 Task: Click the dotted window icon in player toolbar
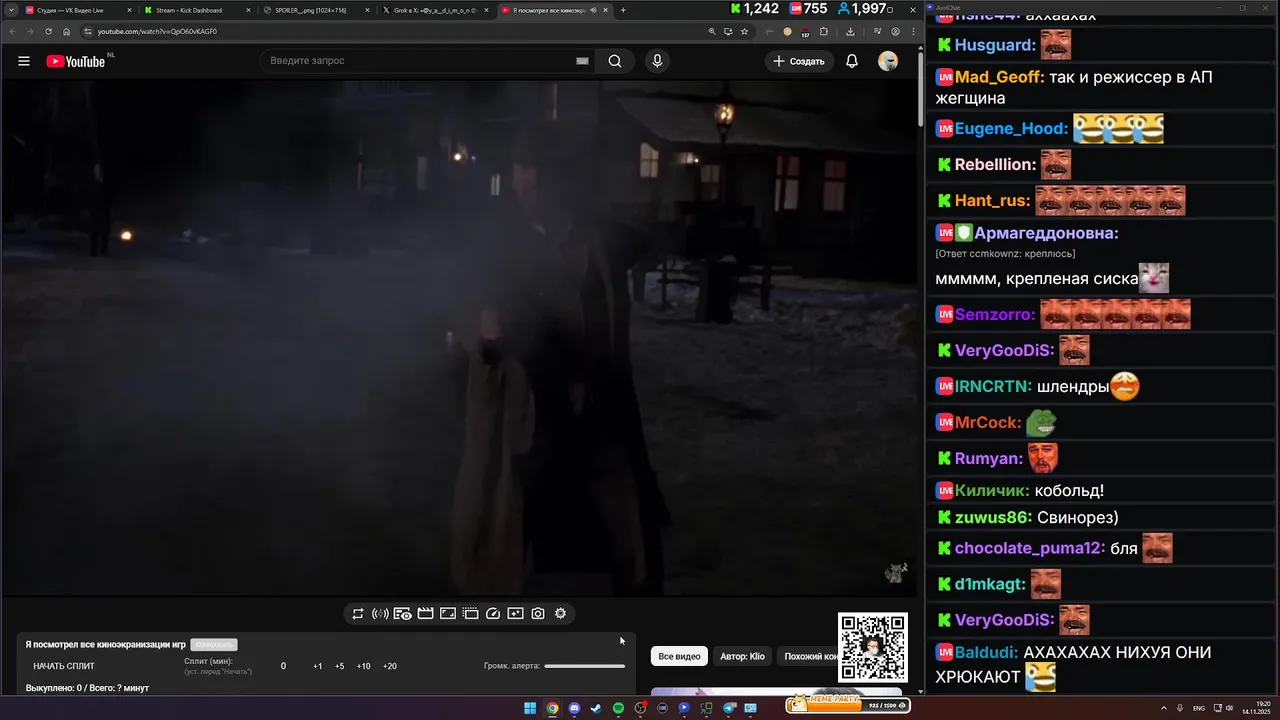pyautogui.click(x=470, y=614)
